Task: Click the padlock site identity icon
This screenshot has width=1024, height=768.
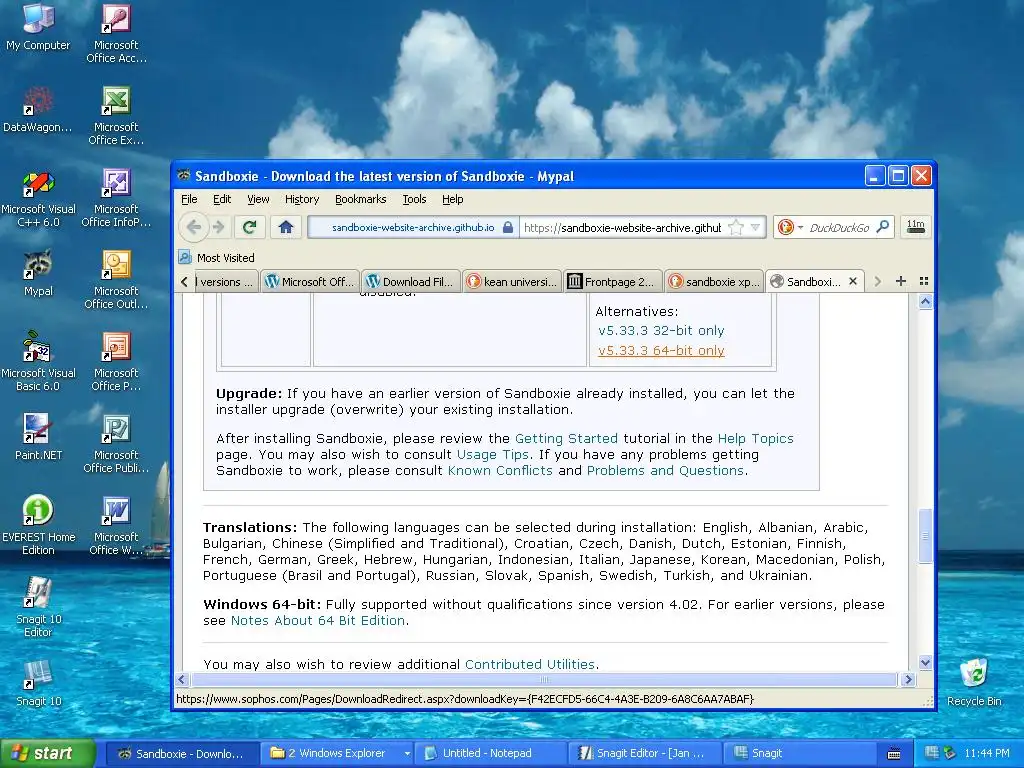Action: [507, 227]
